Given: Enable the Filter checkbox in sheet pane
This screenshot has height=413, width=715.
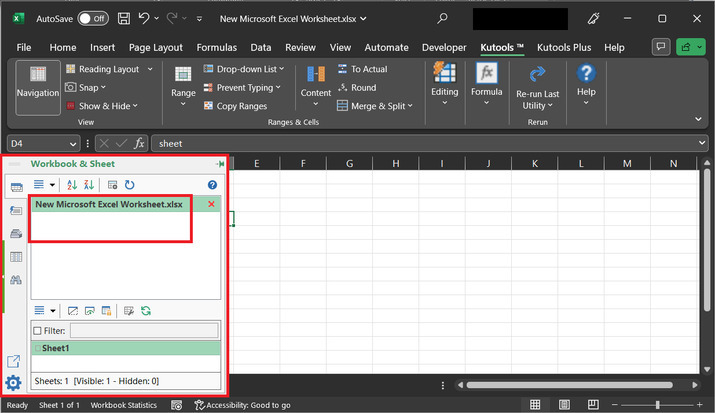Looking at the screenshot, I should [38, 330].
